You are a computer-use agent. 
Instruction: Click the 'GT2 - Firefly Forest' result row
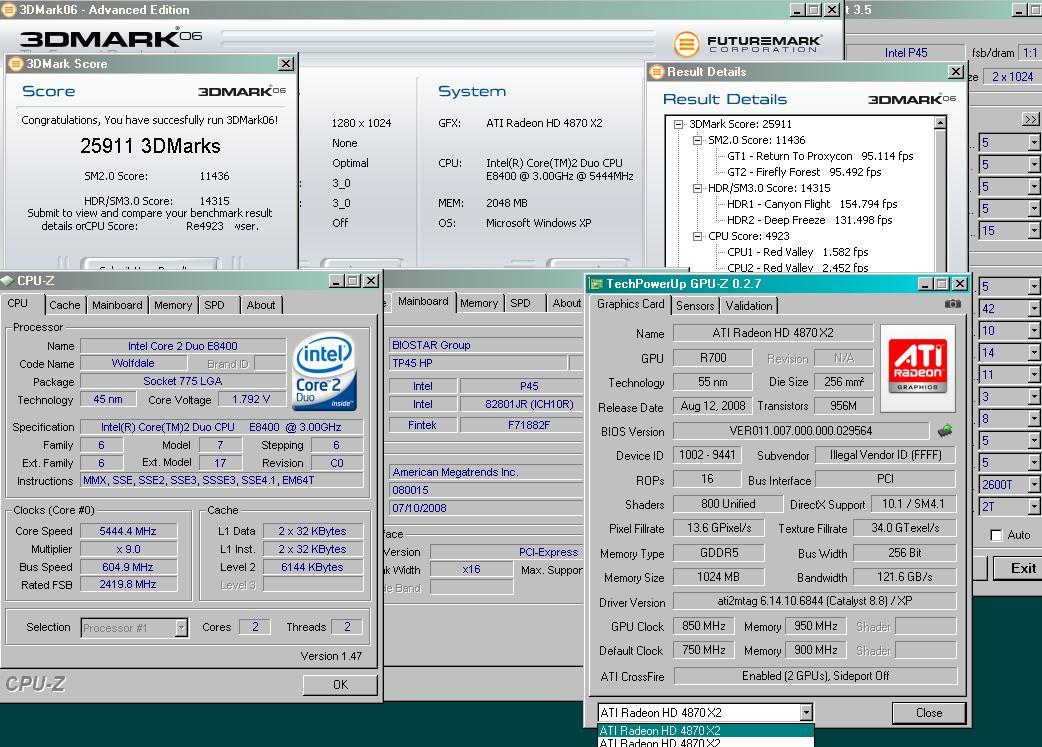pyautogui.click(x=804, y=172)
